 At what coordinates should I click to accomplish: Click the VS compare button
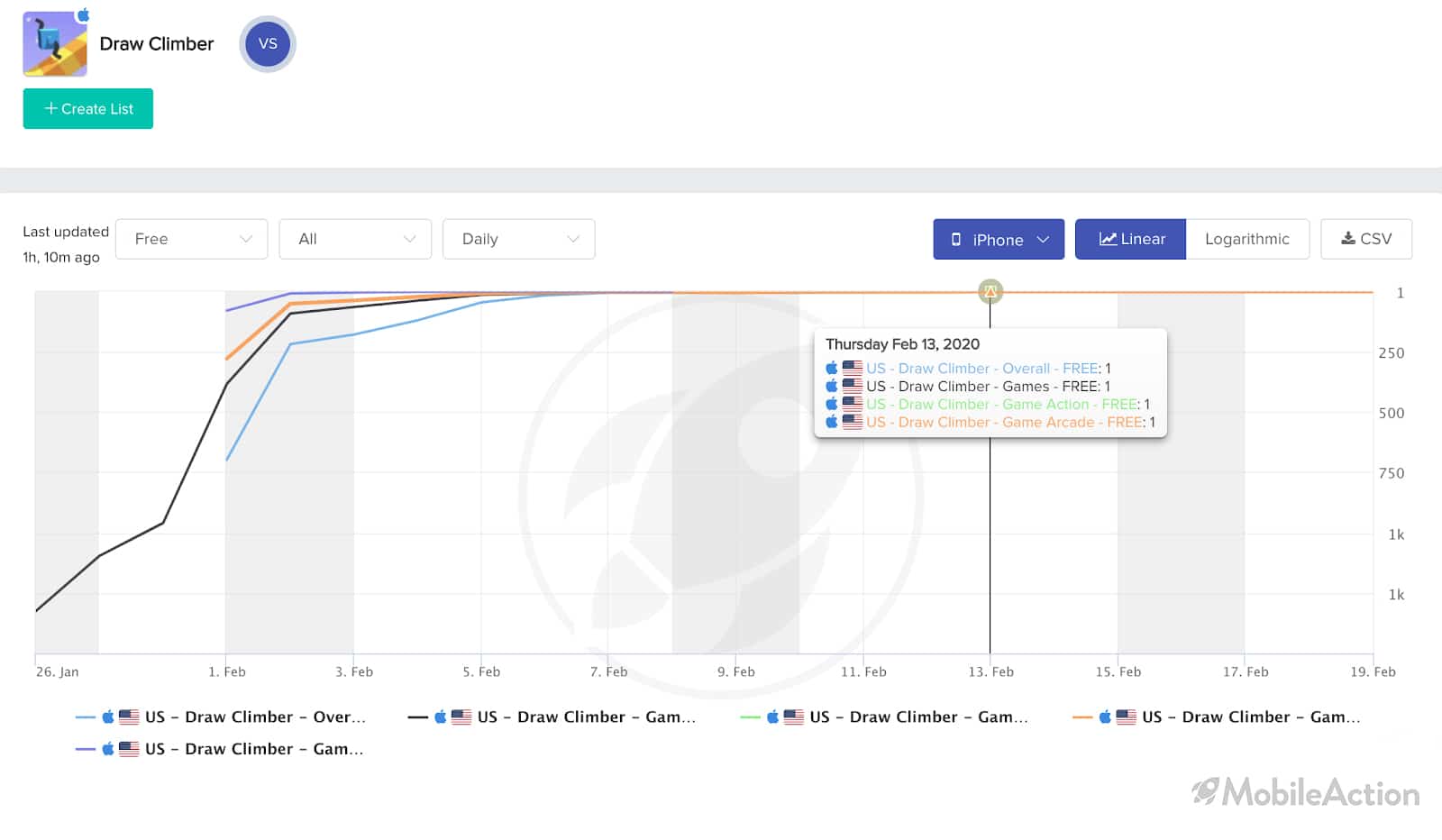tap(268, 43)
